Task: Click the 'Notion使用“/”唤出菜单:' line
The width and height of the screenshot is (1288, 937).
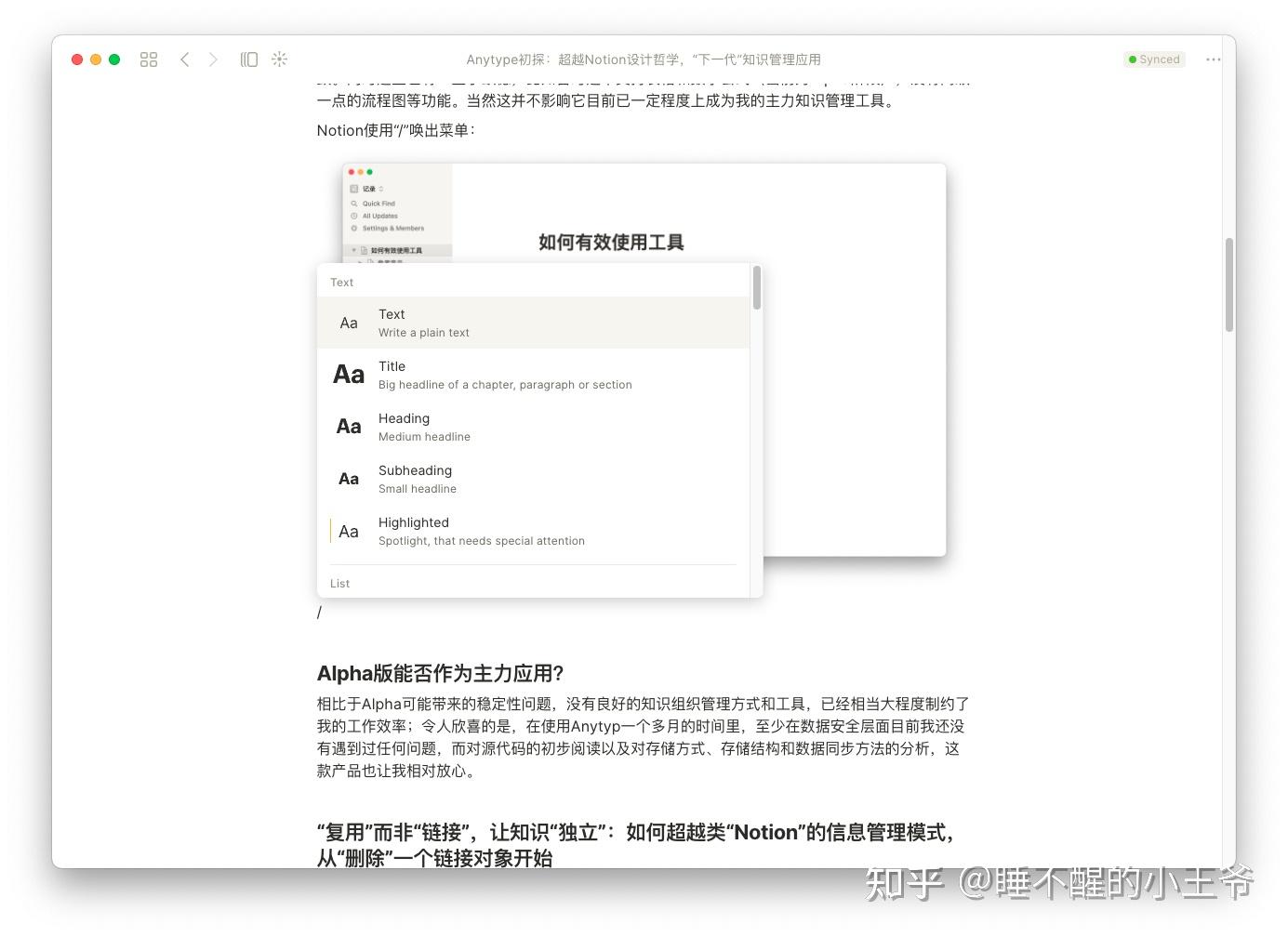Action: (x=396, y=130)
